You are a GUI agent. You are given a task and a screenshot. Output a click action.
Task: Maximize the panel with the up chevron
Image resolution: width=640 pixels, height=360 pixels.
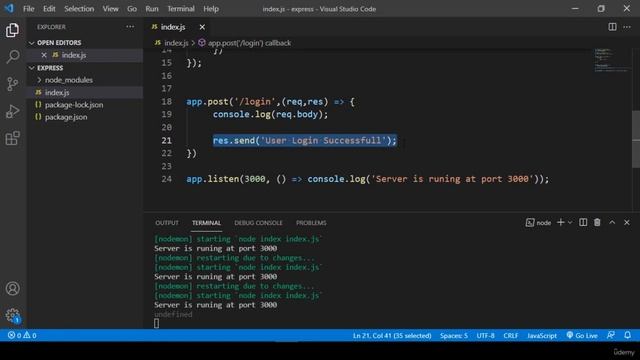pos(612,222)
